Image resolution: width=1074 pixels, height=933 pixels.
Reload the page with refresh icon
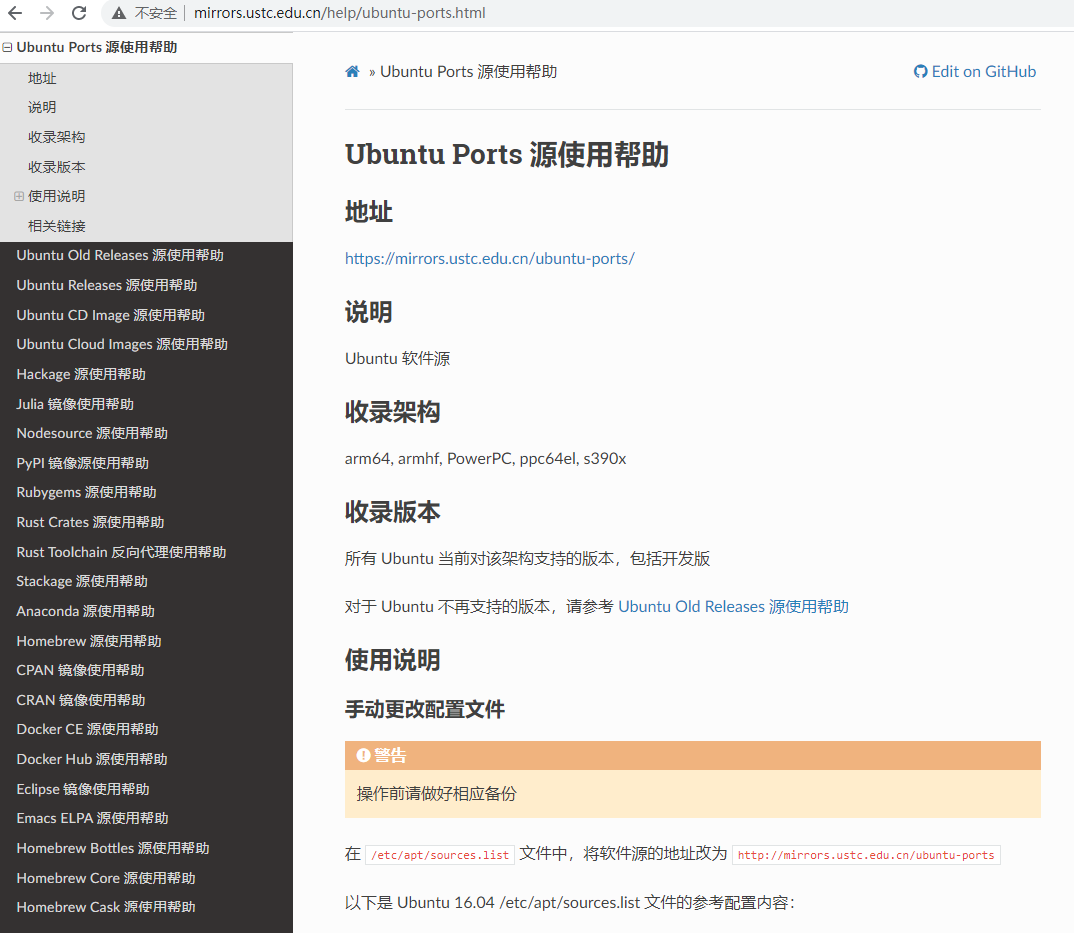tap(79, 13)
